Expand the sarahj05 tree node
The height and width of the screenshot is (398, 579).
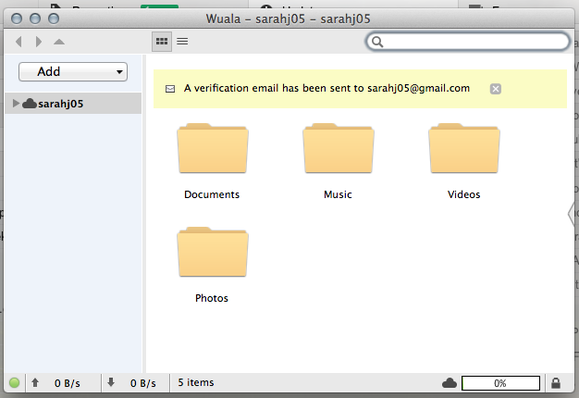(x=16, y=103)
